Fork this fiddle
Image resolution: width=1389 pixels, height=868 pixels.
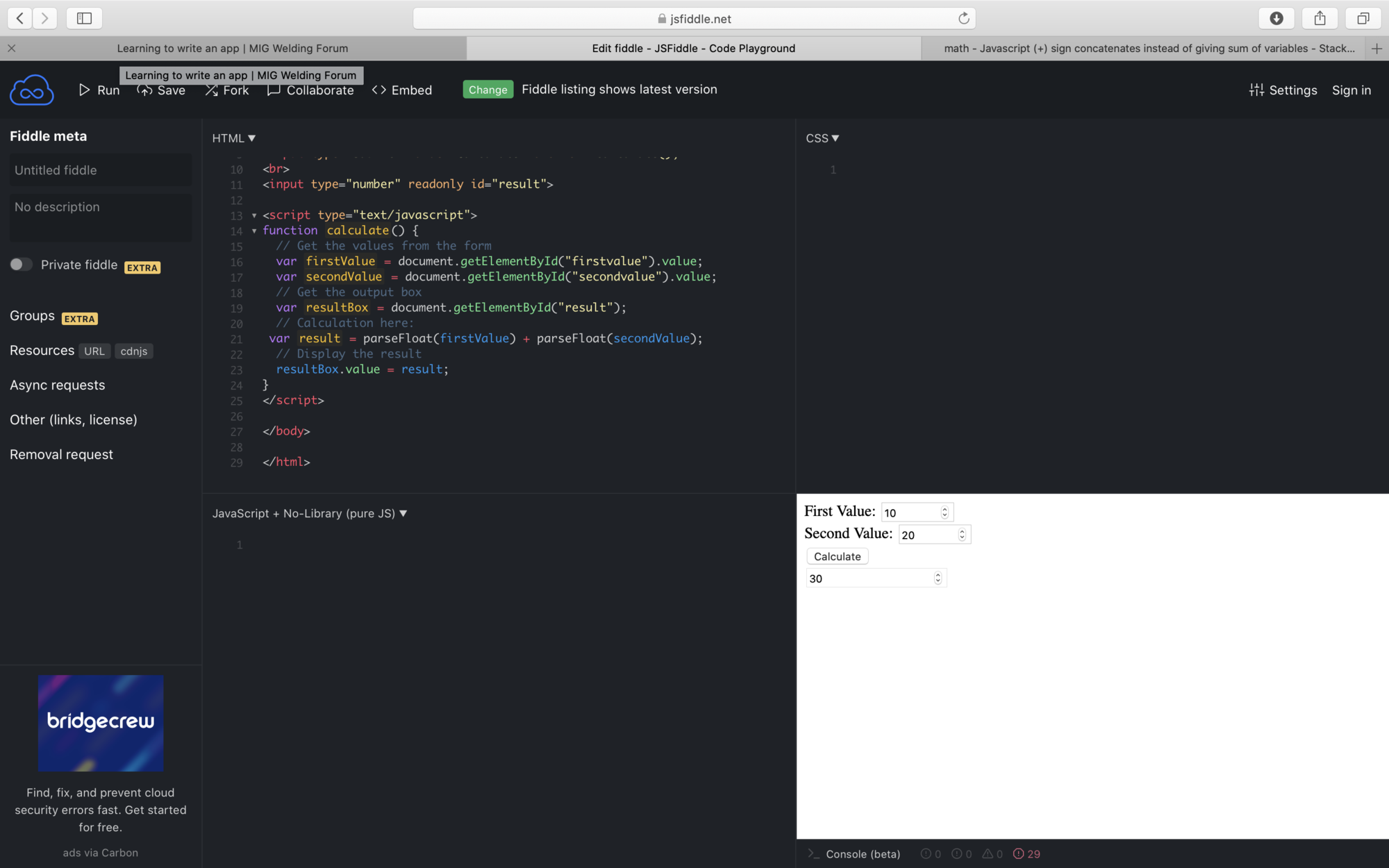[226, 90]
